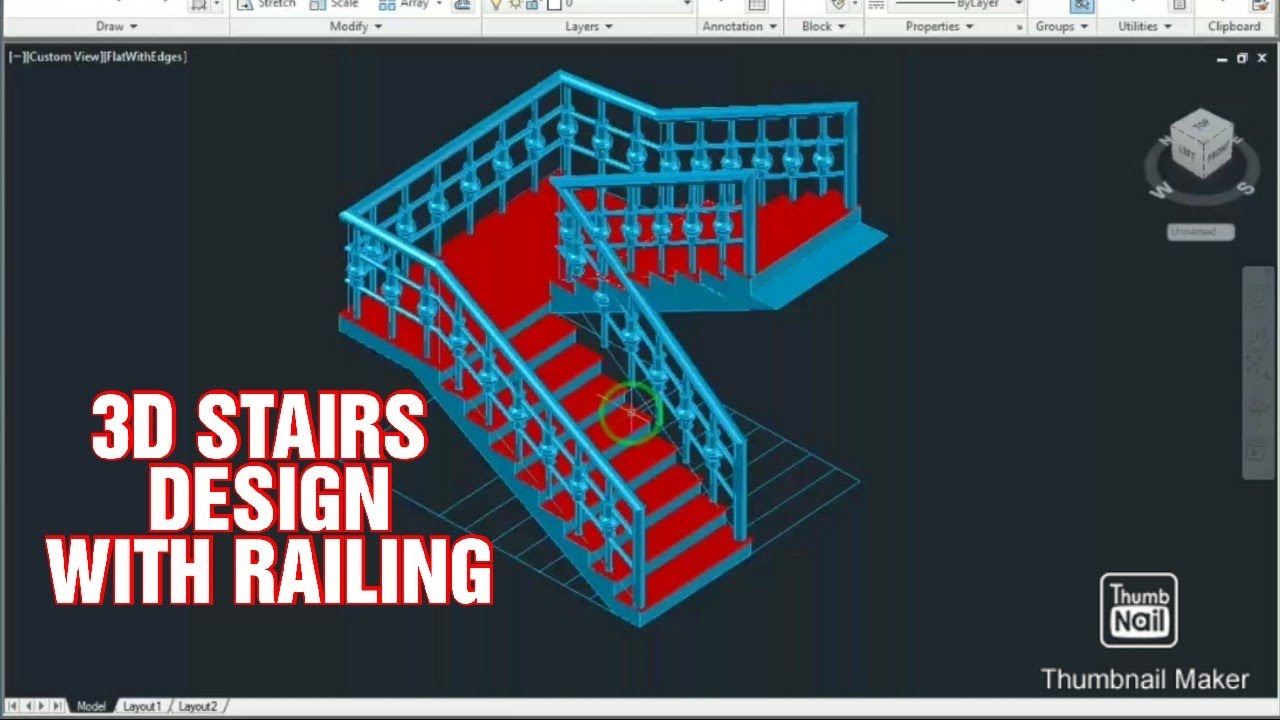Expand the Properties panel dropdown

[938, 27]
